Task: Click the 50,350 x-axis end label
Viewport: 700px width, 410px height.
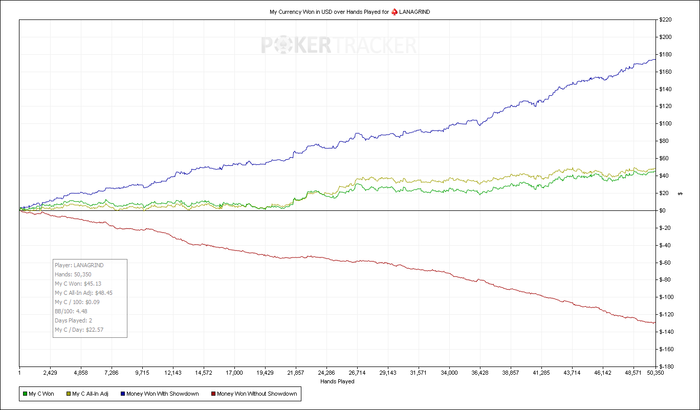Action: tap(654, 372)
